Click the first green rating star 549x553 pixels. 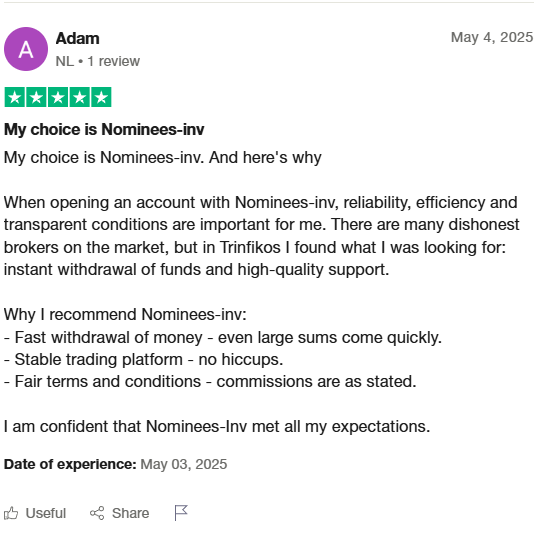click(15, 97)
